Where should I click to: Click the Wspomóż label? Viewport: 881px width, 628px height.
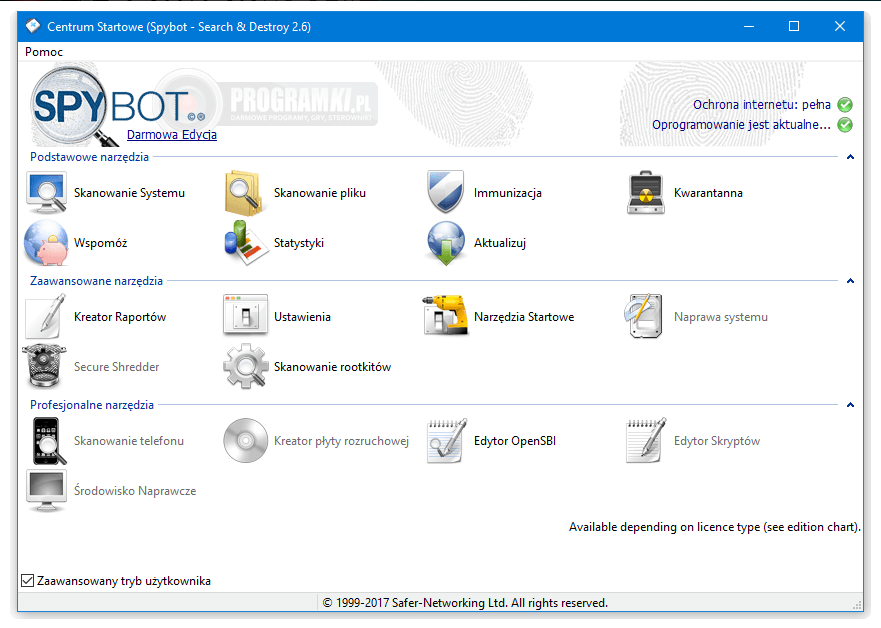click(101, 243)
